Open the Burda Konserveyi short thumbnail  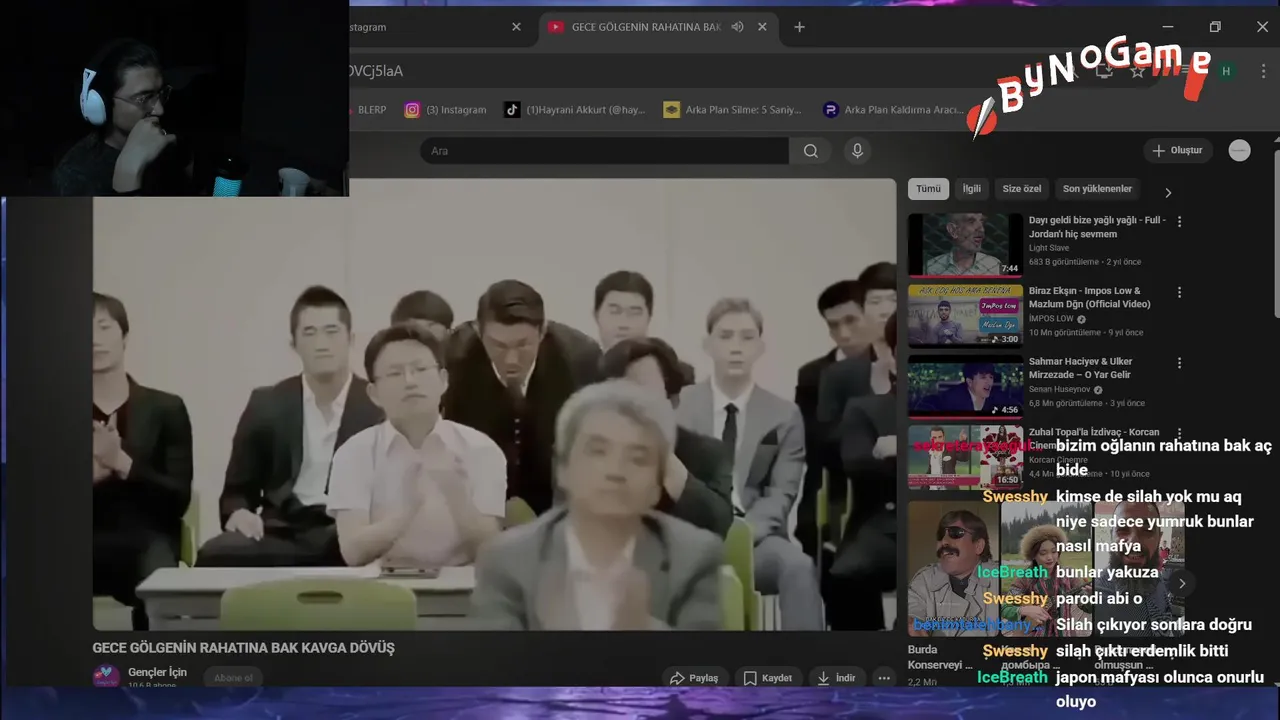pyautogui.click(x=953, y=568)
